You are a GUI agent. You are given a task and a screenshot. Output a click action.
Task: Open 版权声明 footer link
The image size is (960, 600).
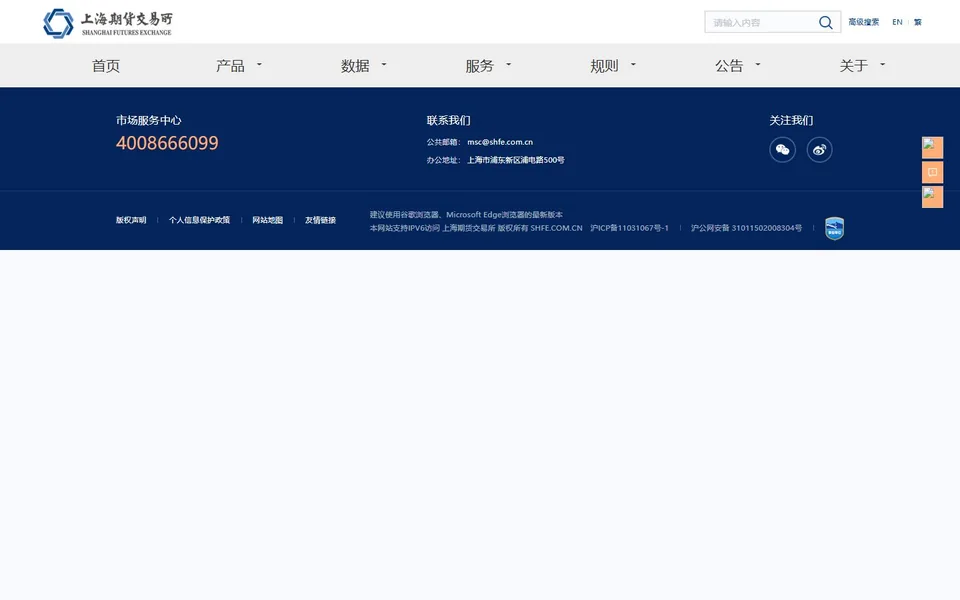click(131, 220)
